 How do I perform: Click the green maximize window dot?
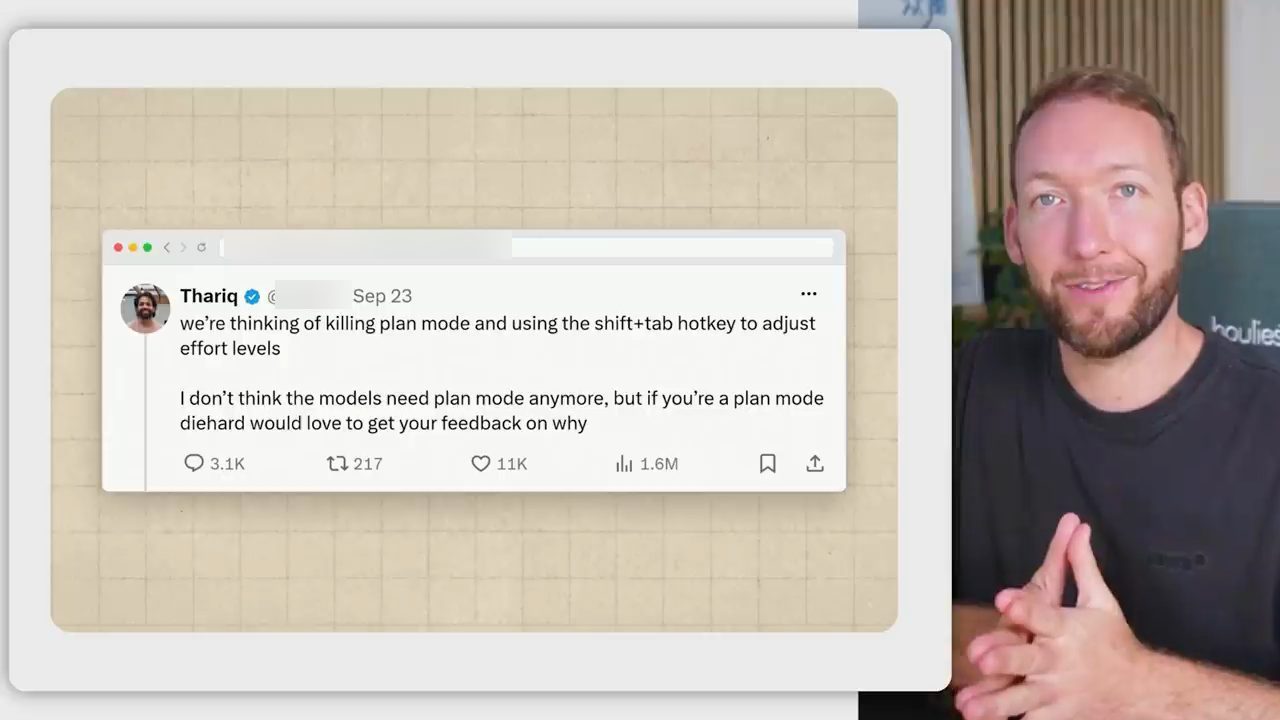147,247
